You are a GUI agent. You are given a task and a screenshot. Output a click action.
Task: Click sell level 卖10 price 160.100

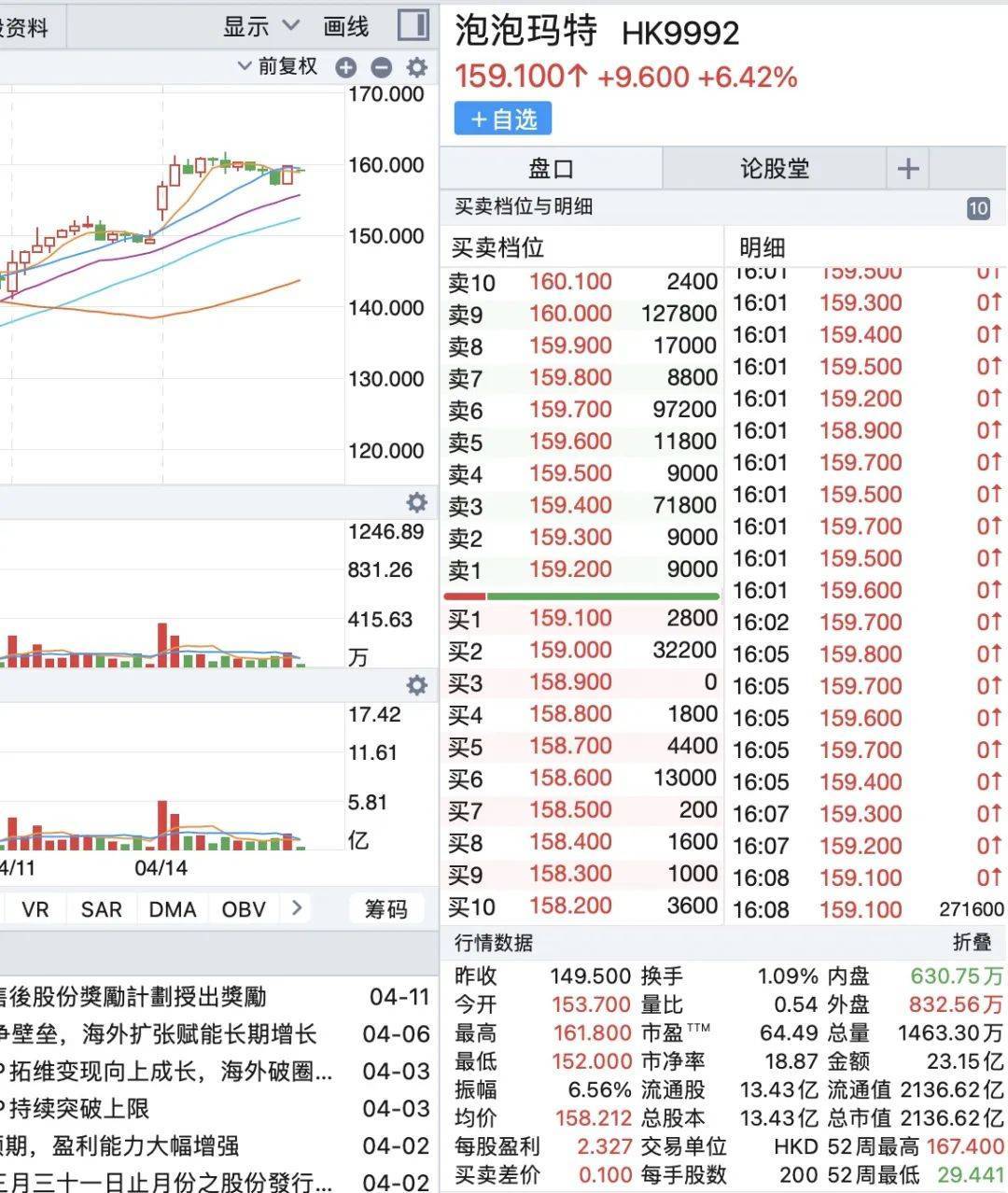tap(570, 282)
